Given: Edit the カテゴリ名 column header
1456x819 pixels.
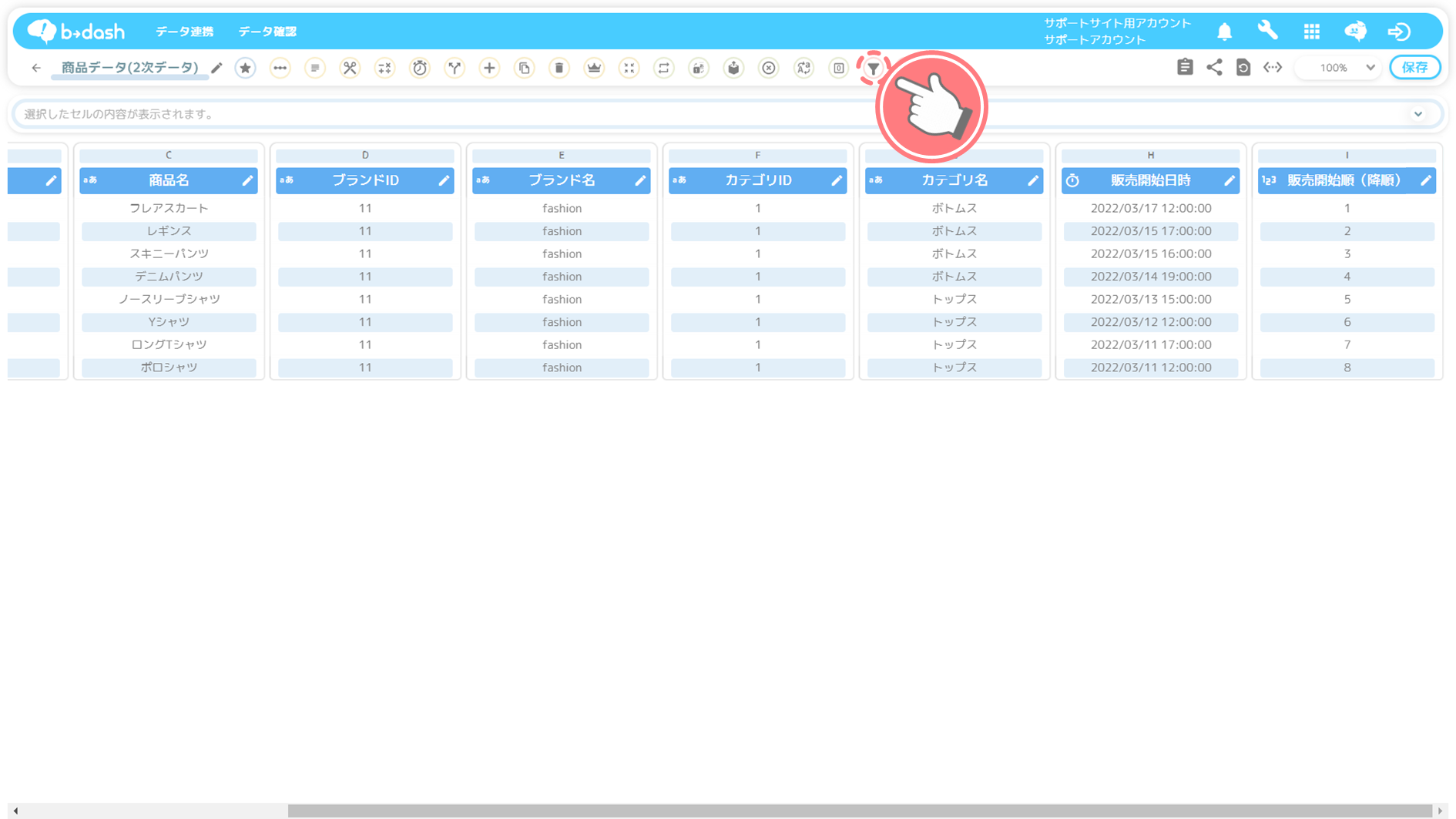Looking at the screenshot, I should coord(1032,180).
